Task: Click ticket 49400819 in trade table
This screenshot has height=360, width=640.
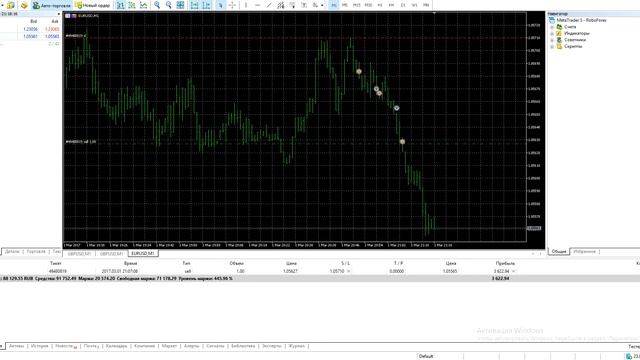Action: [58, 271]
